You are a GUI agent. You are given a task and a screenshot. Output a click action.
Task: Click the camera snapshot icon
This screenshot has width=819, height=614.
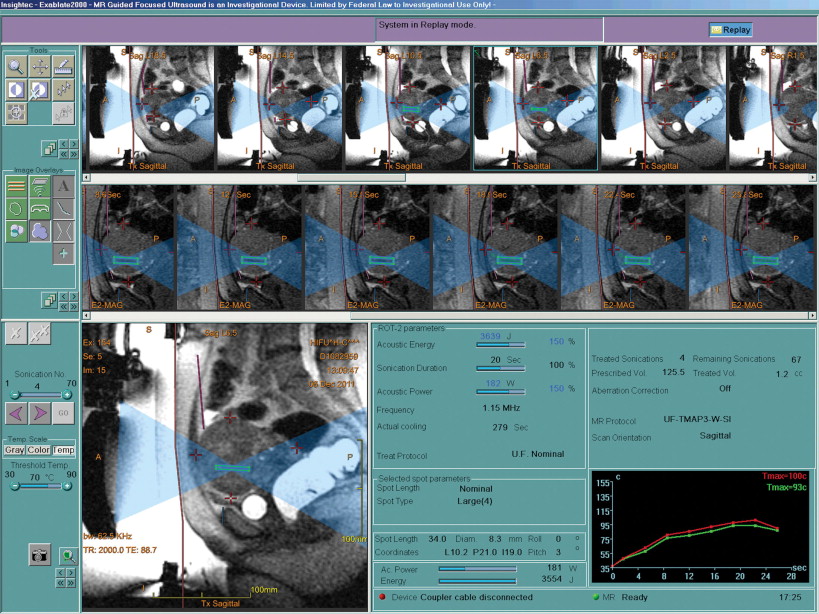click(x=39, y=556)
